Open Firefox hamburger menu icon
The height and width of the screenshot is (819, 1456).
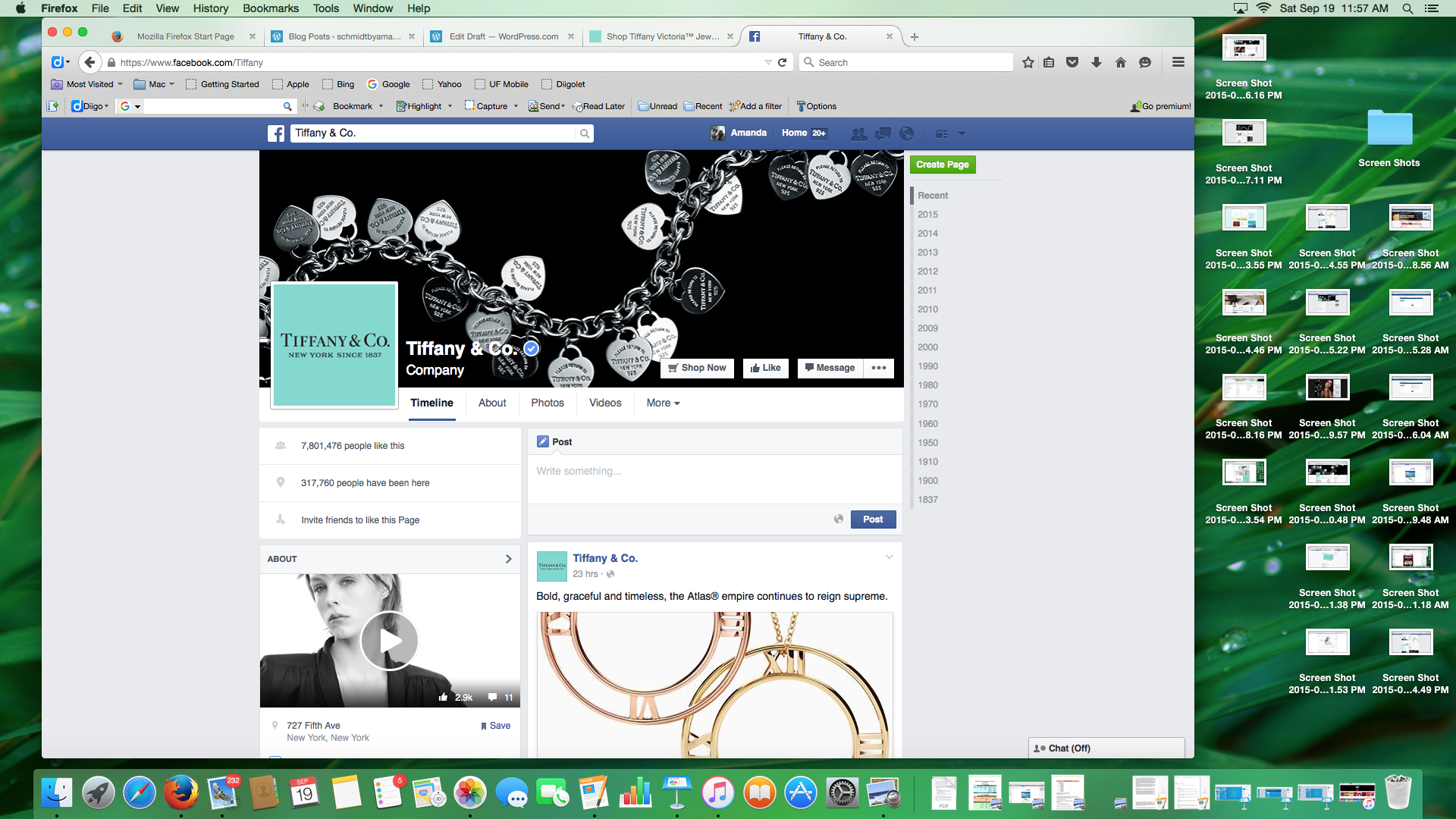coord(1178,62)
